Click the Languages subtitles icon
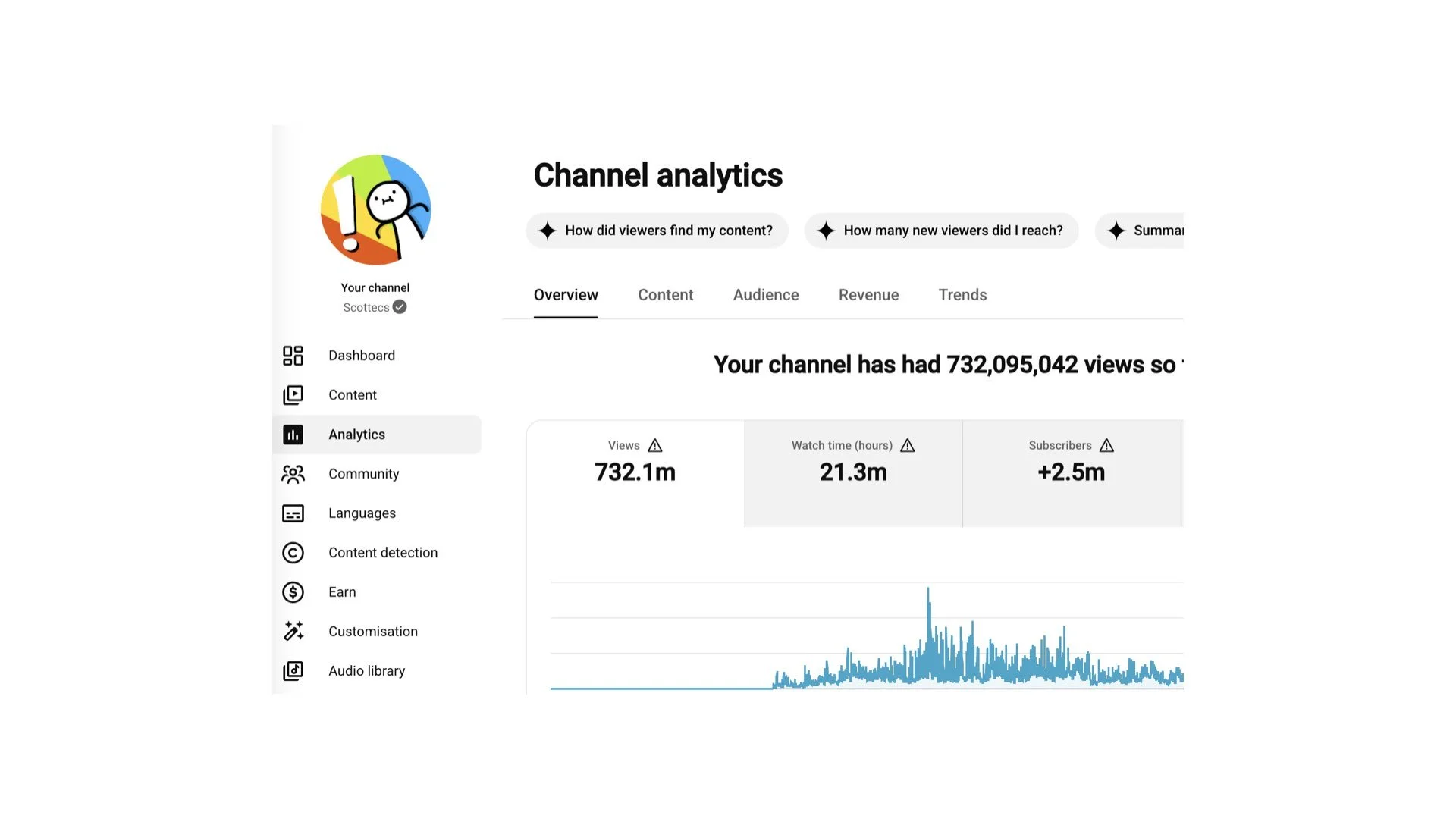Viewport: 1456px width, 819px height. pyautogui.click(x=293, y=513)
